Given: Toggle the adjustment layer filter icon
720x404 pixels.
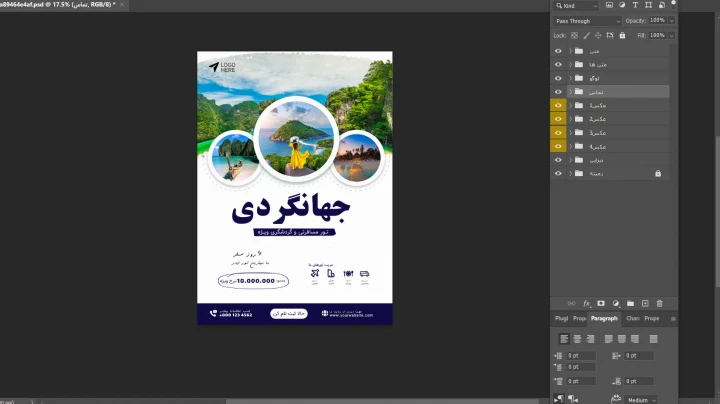Looking at the screenshot, I should [622, 5].
